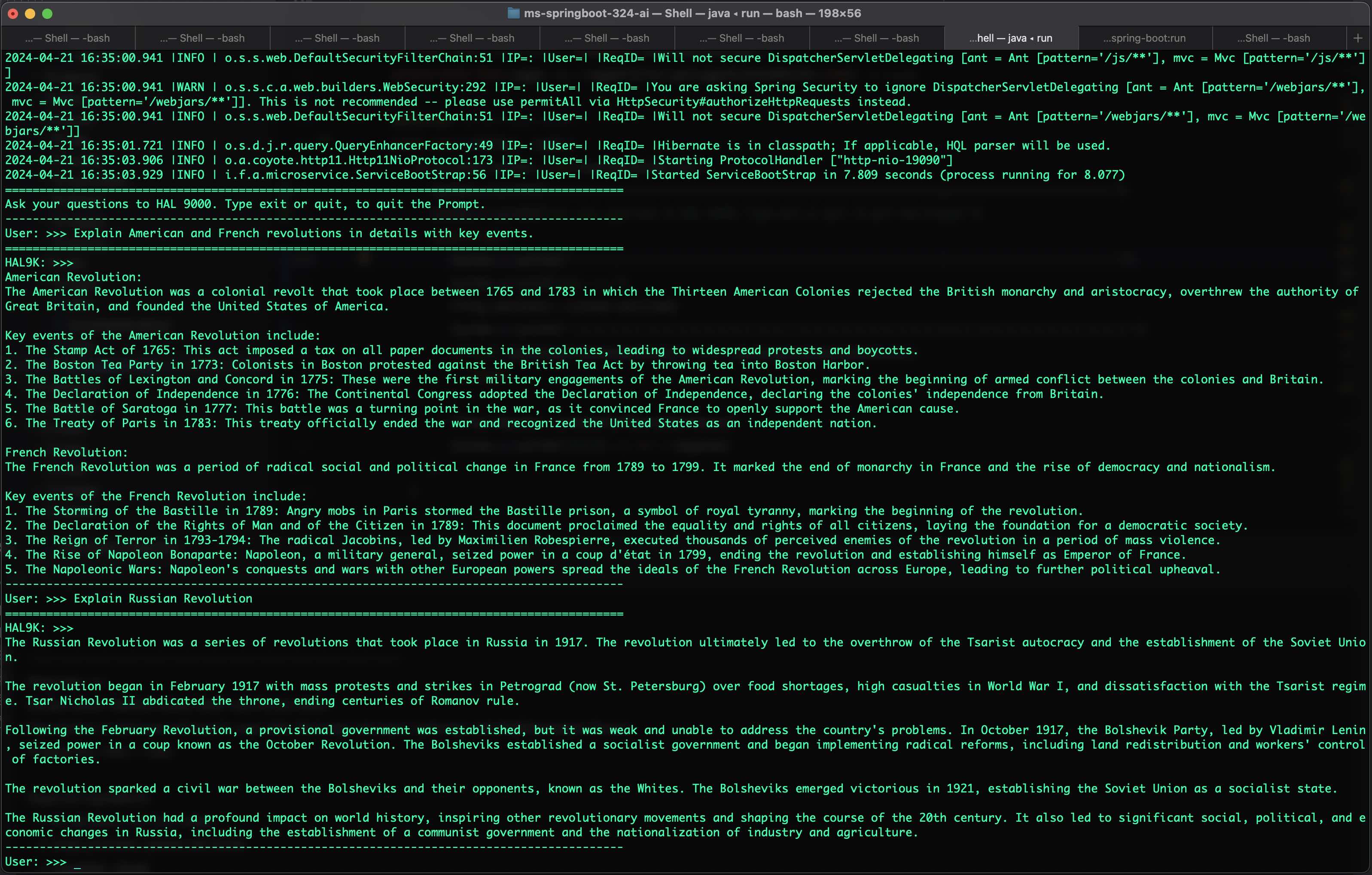The image size is (1372, 875).
Task: Minimize the window using yellow button
Action: click(30, 13)
